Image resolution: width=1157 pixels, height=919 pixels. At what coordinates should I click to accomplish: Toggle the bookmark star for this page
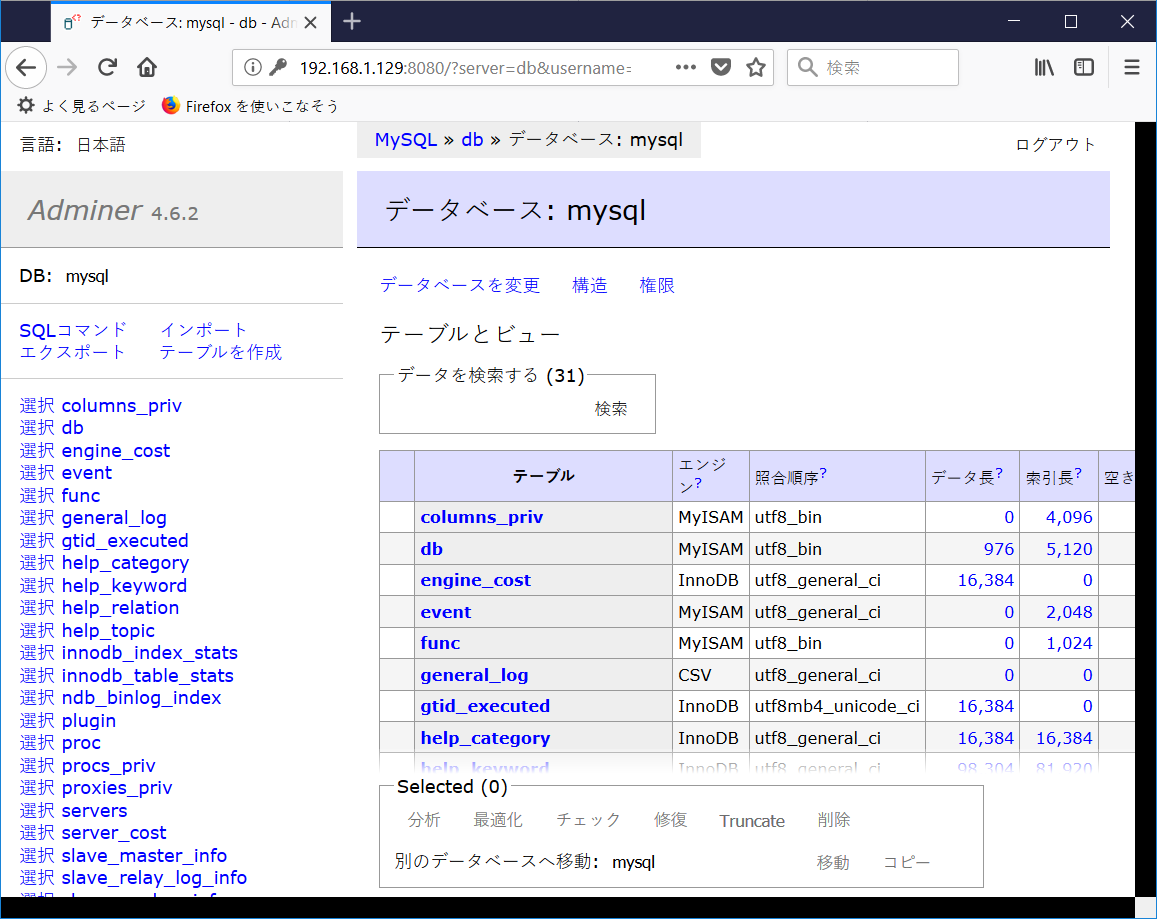[757, 67]
